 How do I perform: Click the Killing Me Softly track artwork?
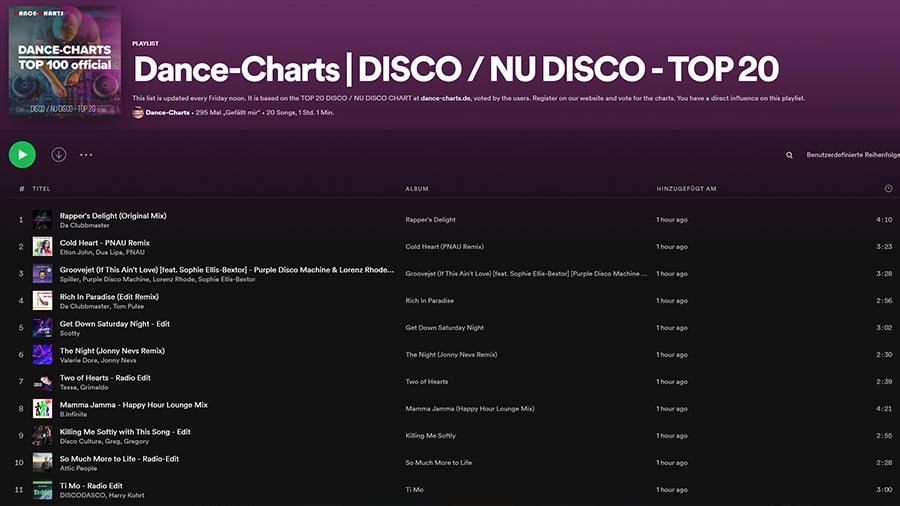[42, 435]
